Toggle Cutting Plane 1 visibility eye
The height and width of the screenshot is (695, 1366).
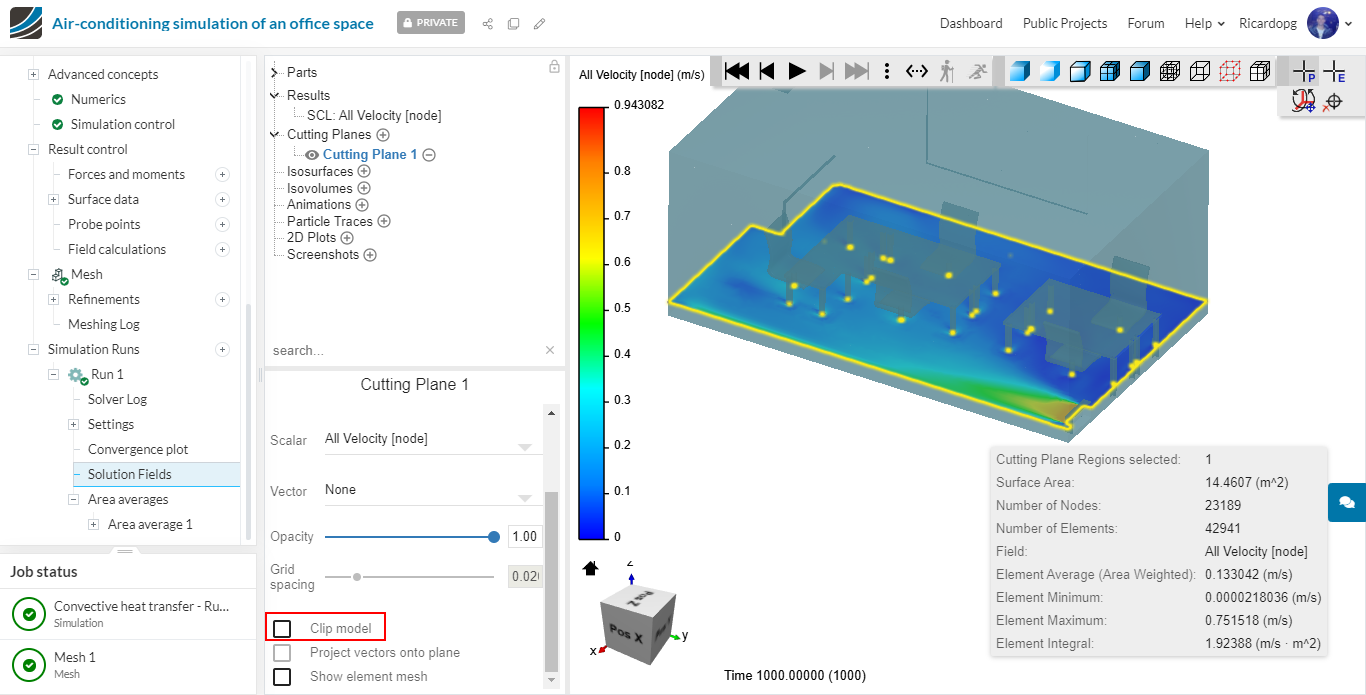point(312,155)
